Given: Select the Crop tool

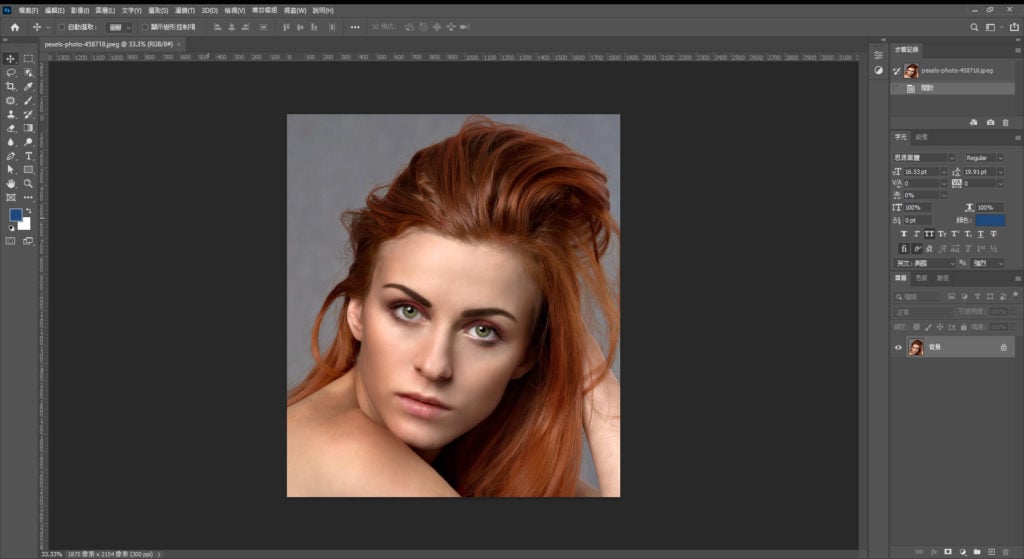Looking at the screenshot, I should tap(11, 87).
